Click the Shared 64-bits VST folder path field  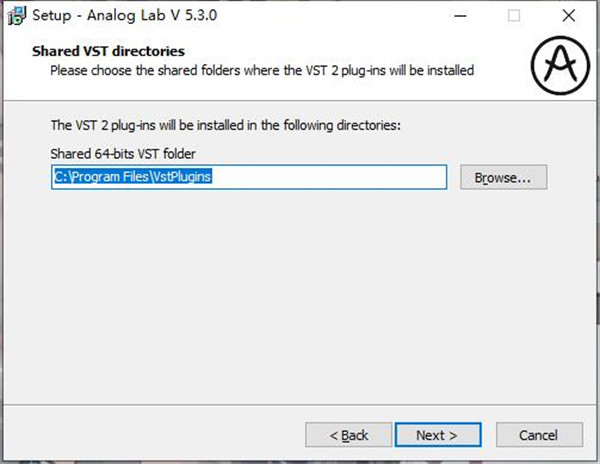tap(249, 177)
